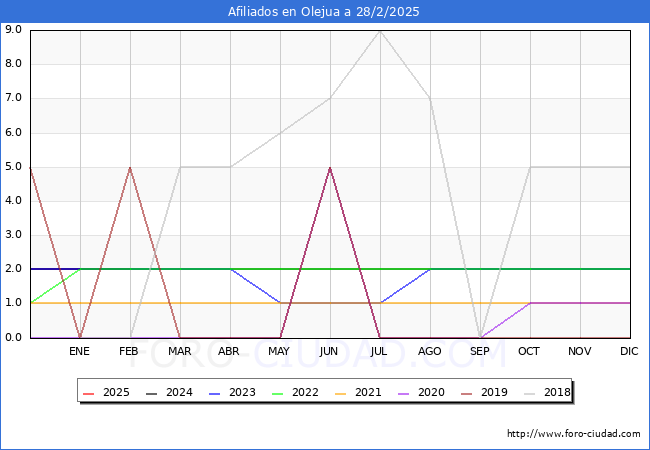Click the 2019 peak point at FEB
The image size is (650, 450).
(x=130, y=167)
